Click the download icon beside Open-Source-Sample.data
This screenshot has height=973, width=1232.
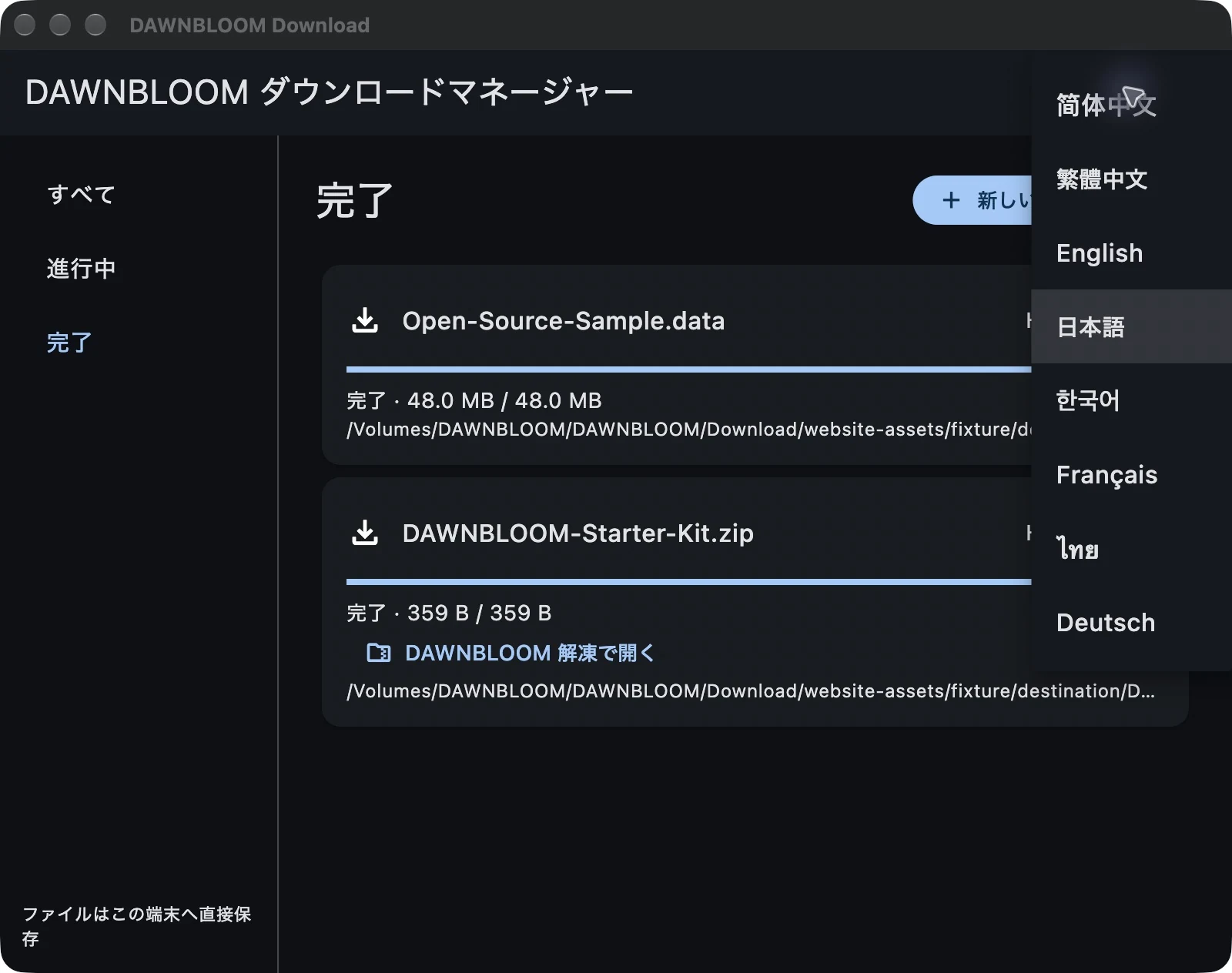pyautogui.click(x=365, y=320)
